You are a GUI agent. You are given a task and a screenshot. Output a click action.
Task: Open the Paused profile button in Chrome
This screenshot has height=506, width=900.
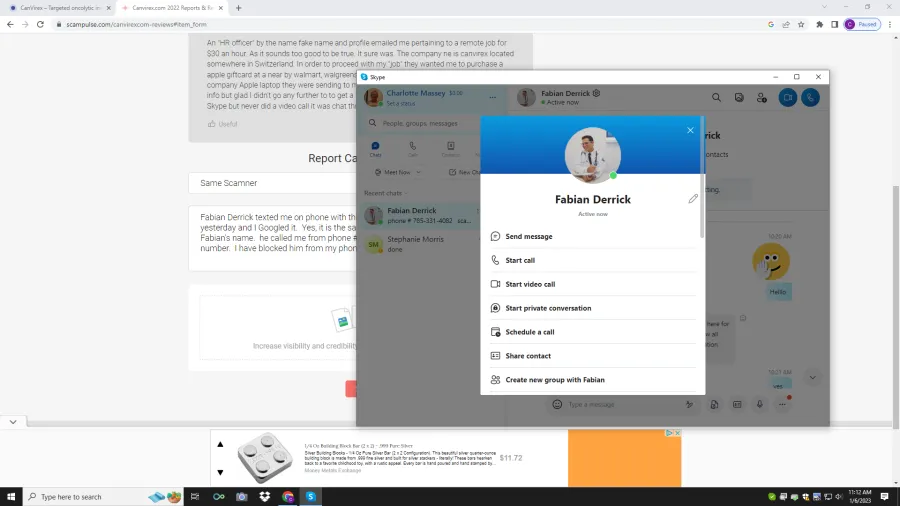[862, 24]
